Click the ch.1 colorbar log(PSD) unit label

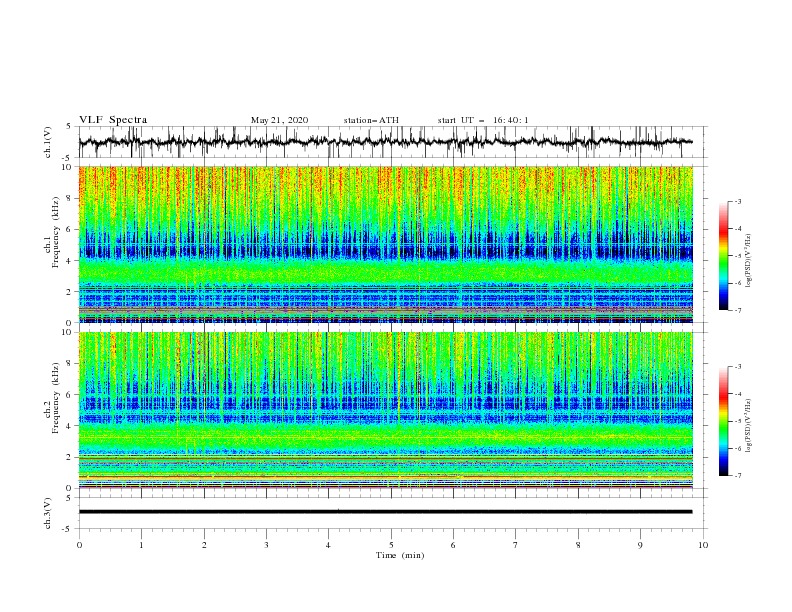pos(749,261)
